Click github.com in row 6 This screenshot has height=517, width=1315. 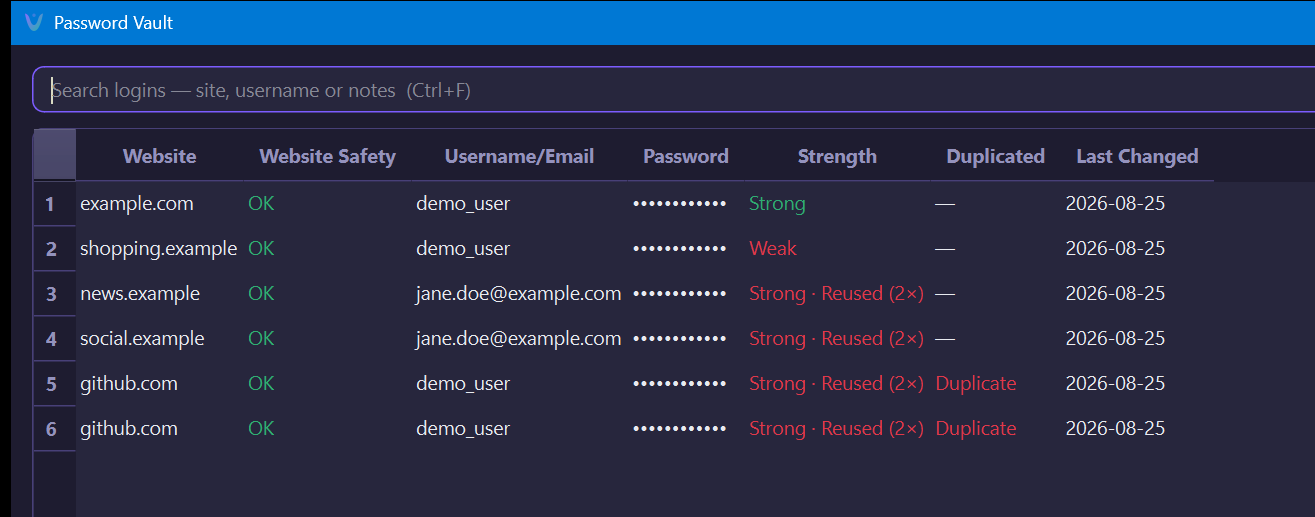click(x=129, y=429)
